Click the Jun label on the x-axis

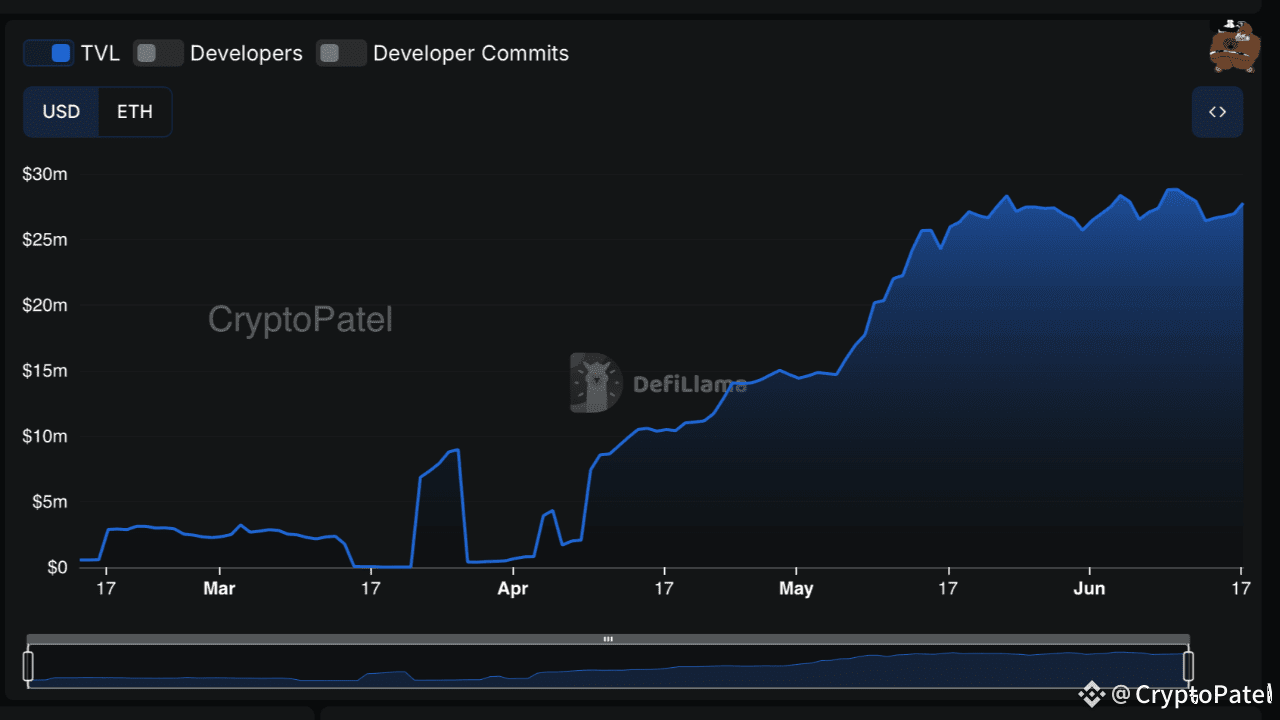click(x=1089, y=589)
